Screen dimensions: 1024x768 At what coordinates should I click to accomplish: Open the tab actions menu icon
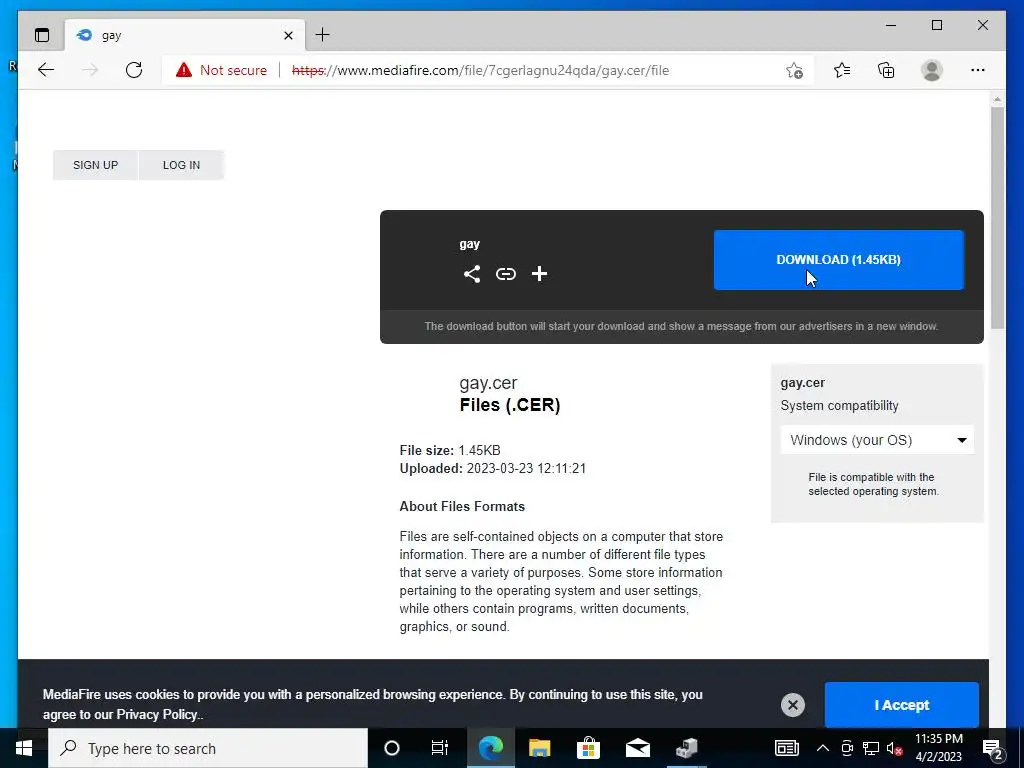[x=42, y=35]
